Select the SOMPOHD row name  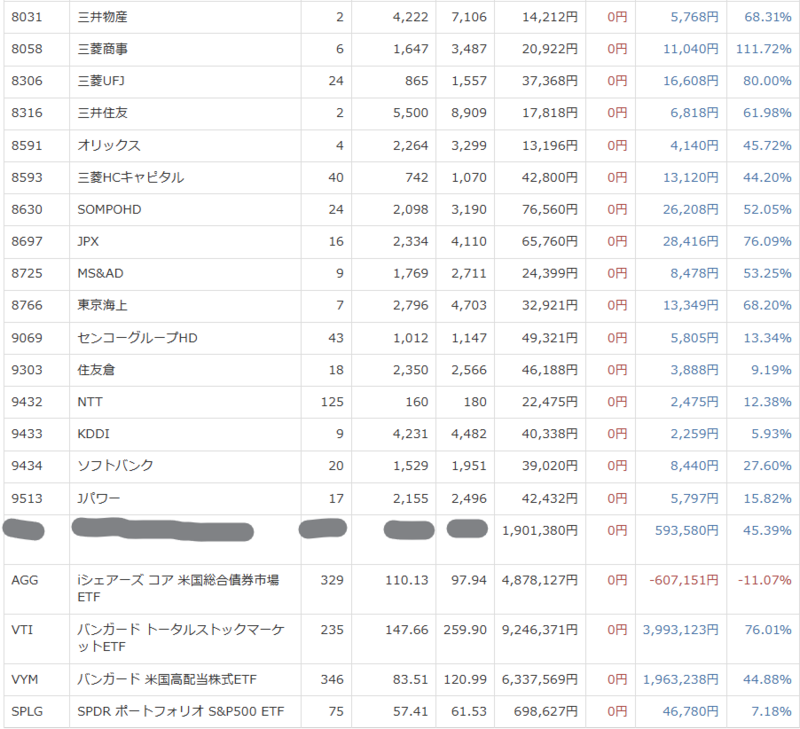pyautogui.click(x=109, y=209)
